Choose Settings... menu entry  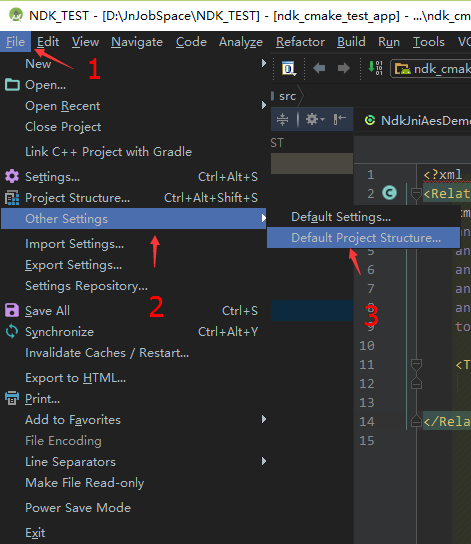(52, 177)
